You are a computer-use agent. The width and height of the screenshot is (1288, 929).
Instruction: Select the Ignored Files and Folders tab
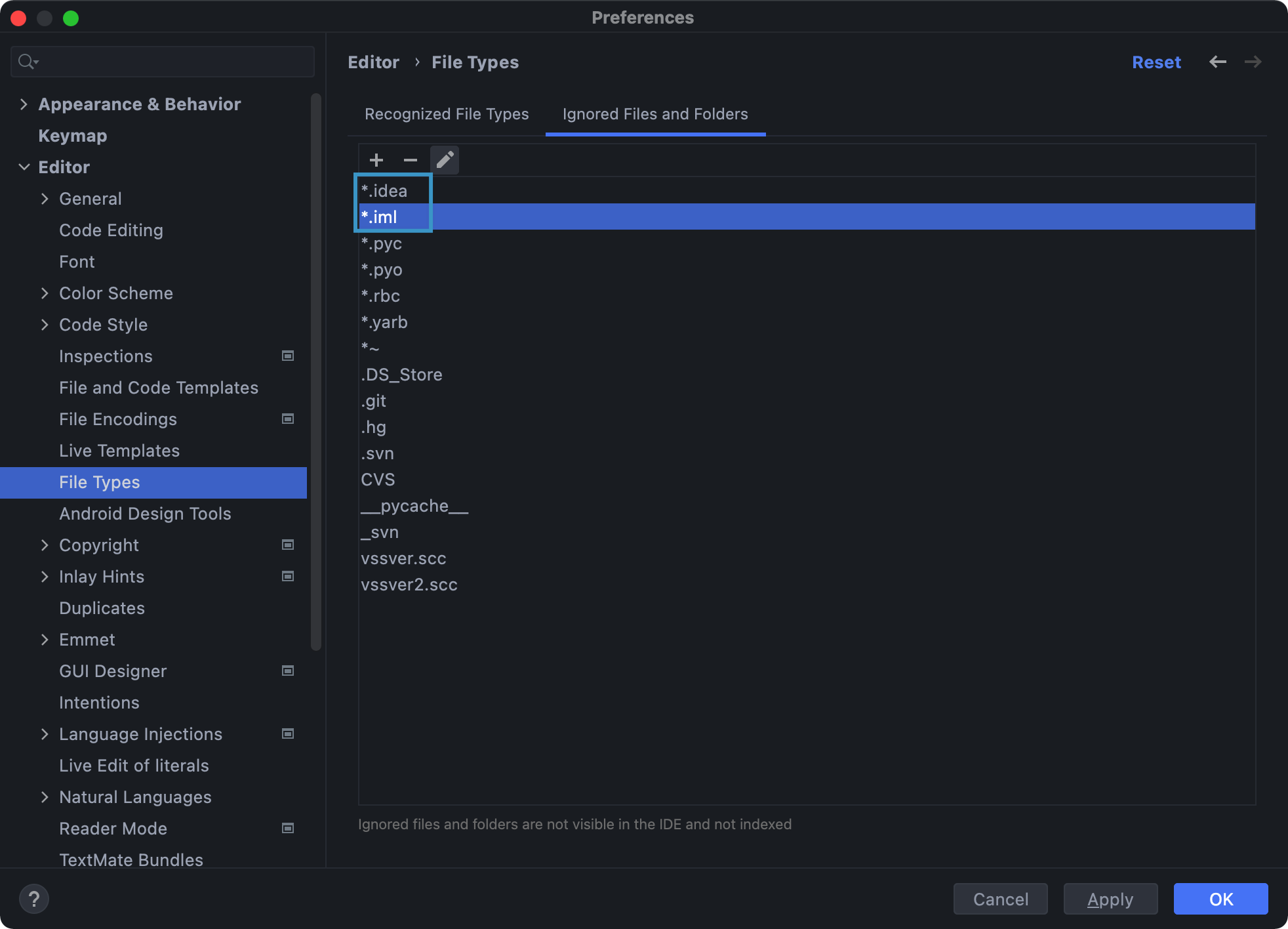(x=654, y=114)
